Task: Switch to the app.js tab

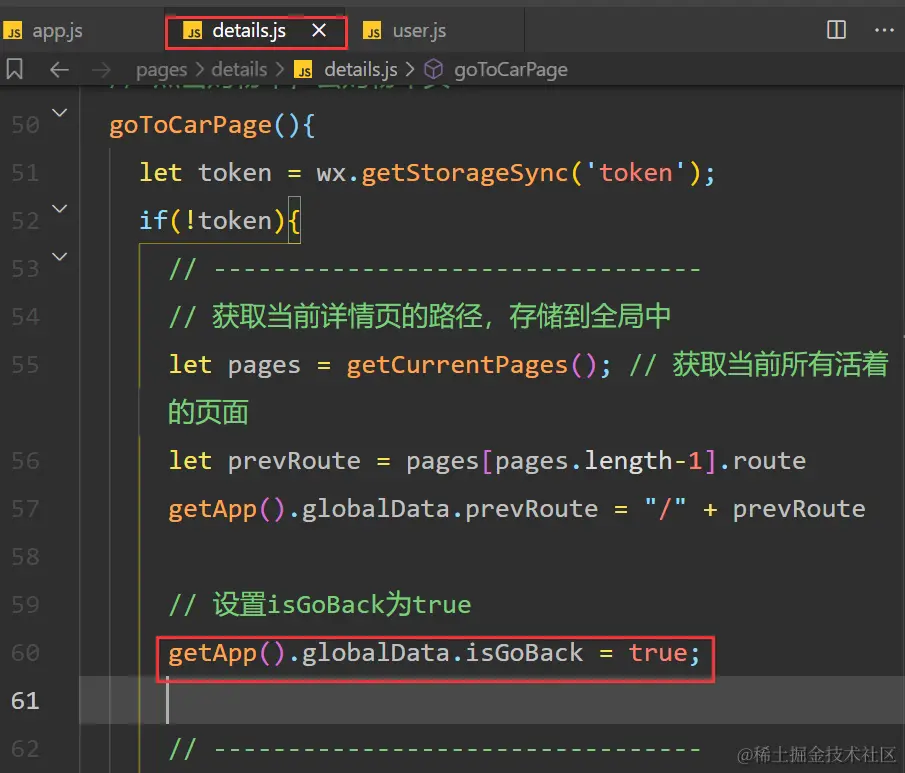Action: tap(43, 31)
